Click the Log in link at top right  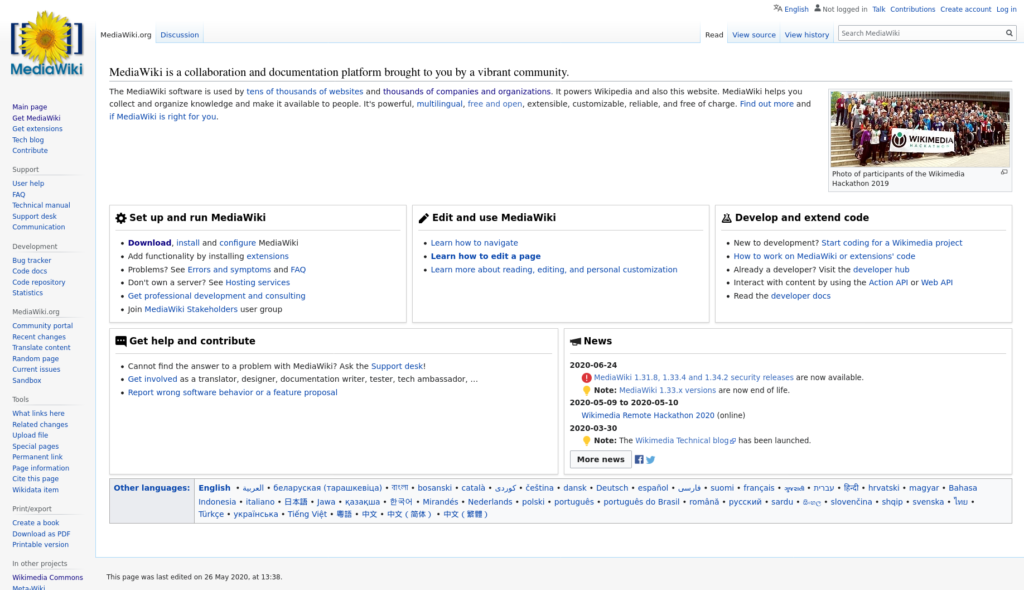coord(1007,8)
